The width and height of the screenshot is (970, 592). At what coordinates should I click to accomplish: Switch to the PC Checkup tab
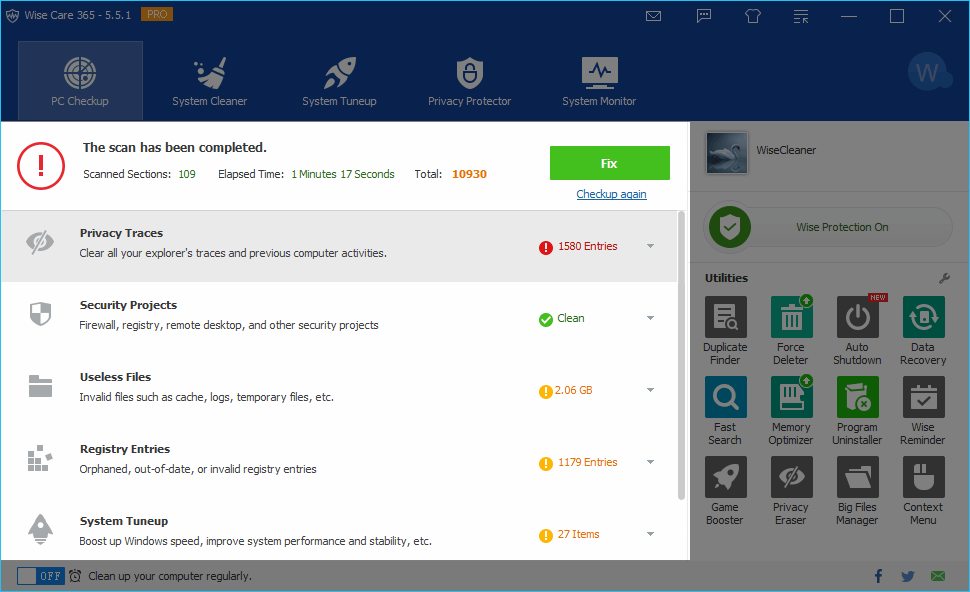coord(80,80)
